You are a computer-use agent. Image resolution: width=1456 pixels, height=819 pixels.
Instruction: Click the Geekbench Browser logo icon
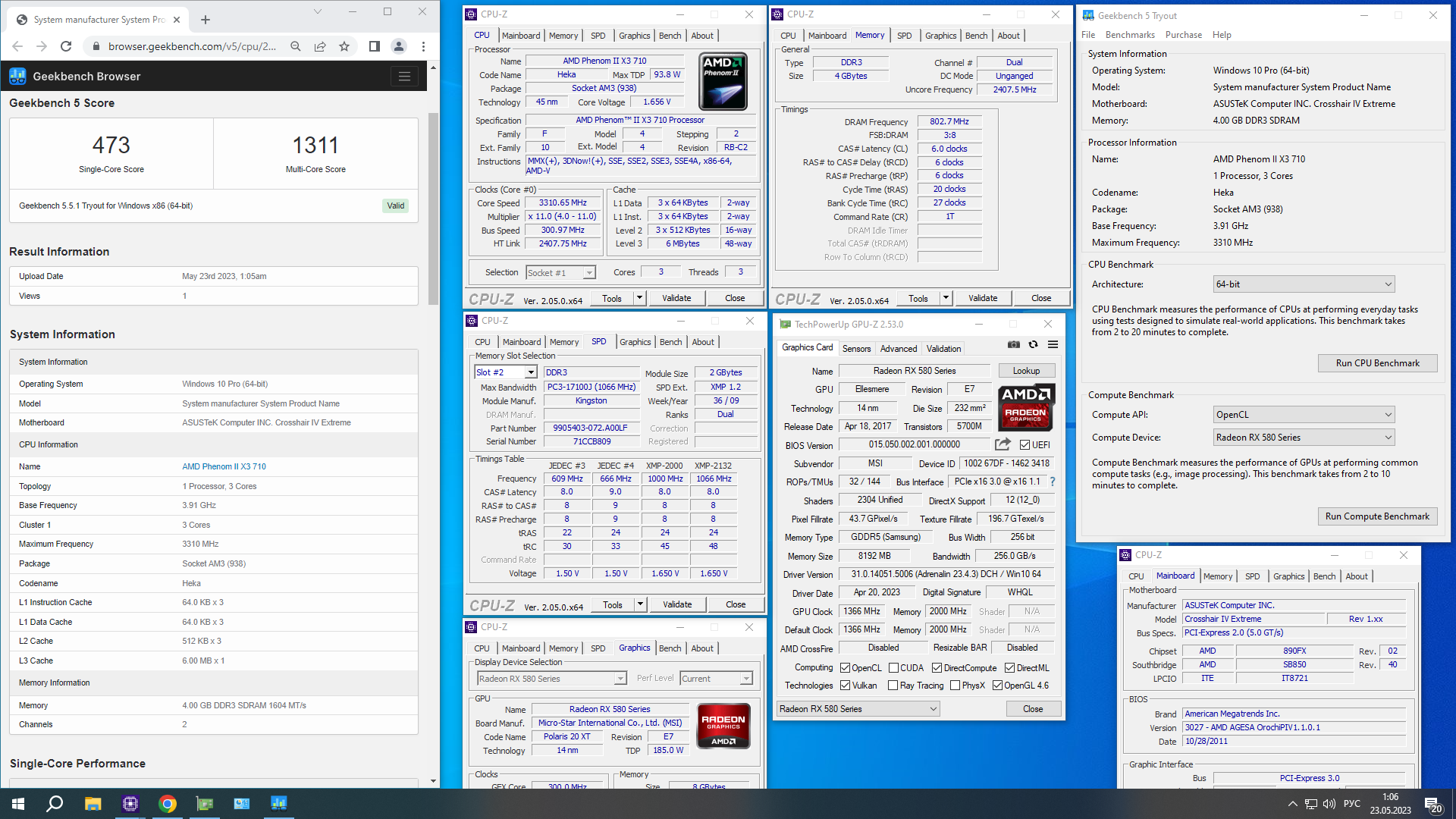click(18, 76)
